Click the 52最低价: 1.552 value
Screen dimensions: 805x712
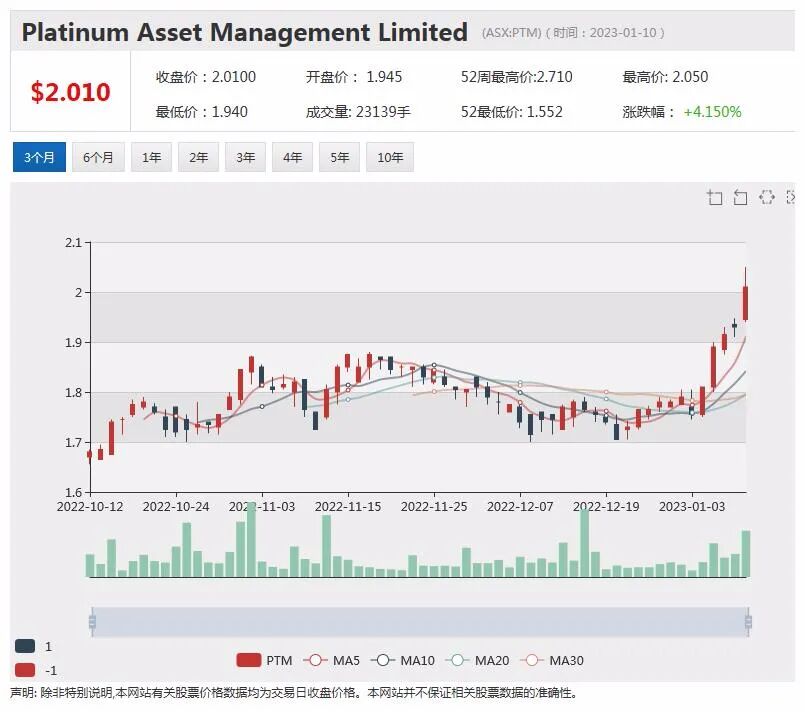pyautogui.click(x=512, y=111)
